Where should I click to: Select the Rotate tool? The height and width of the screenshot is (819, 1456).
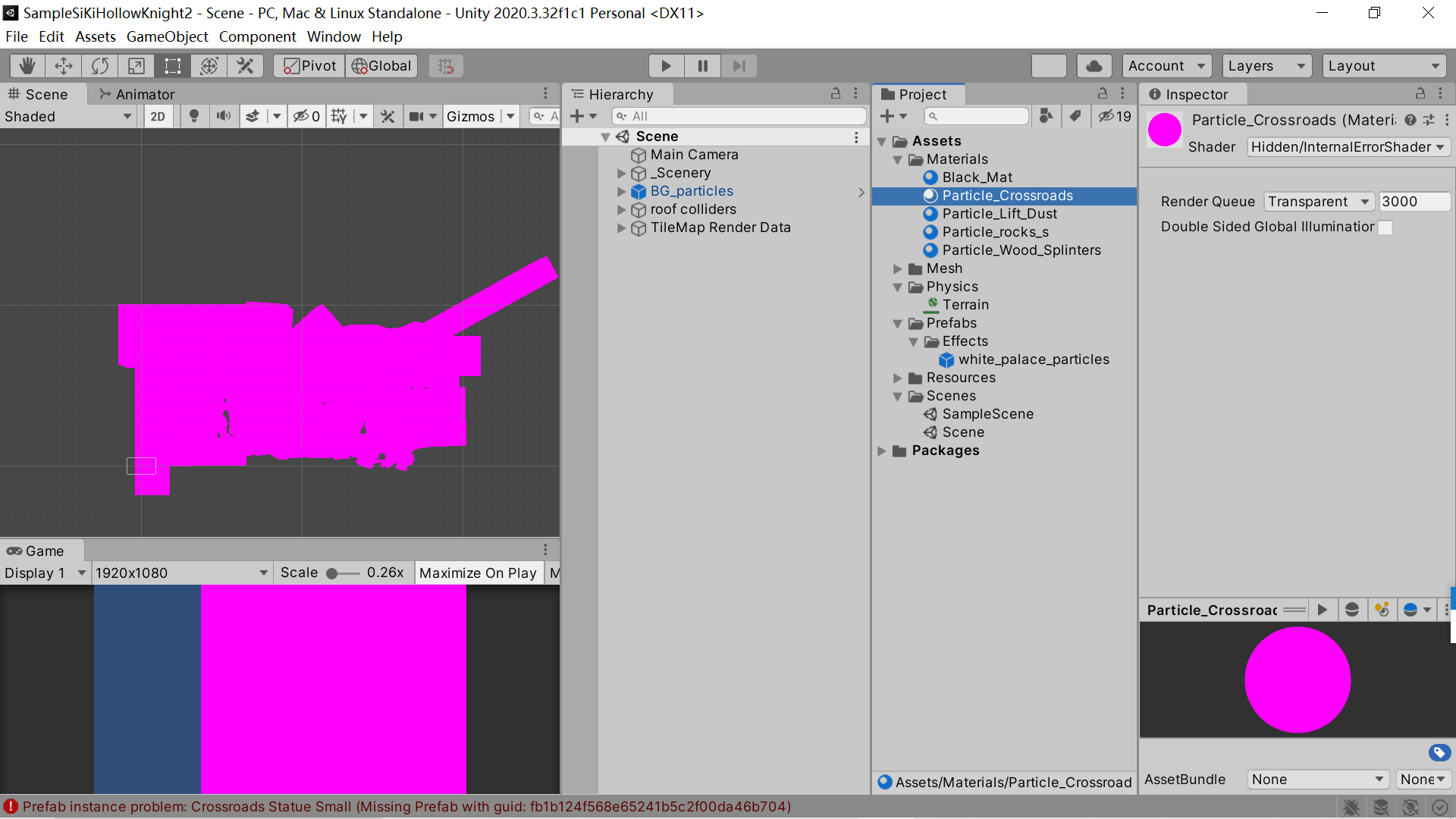[100, 66]
